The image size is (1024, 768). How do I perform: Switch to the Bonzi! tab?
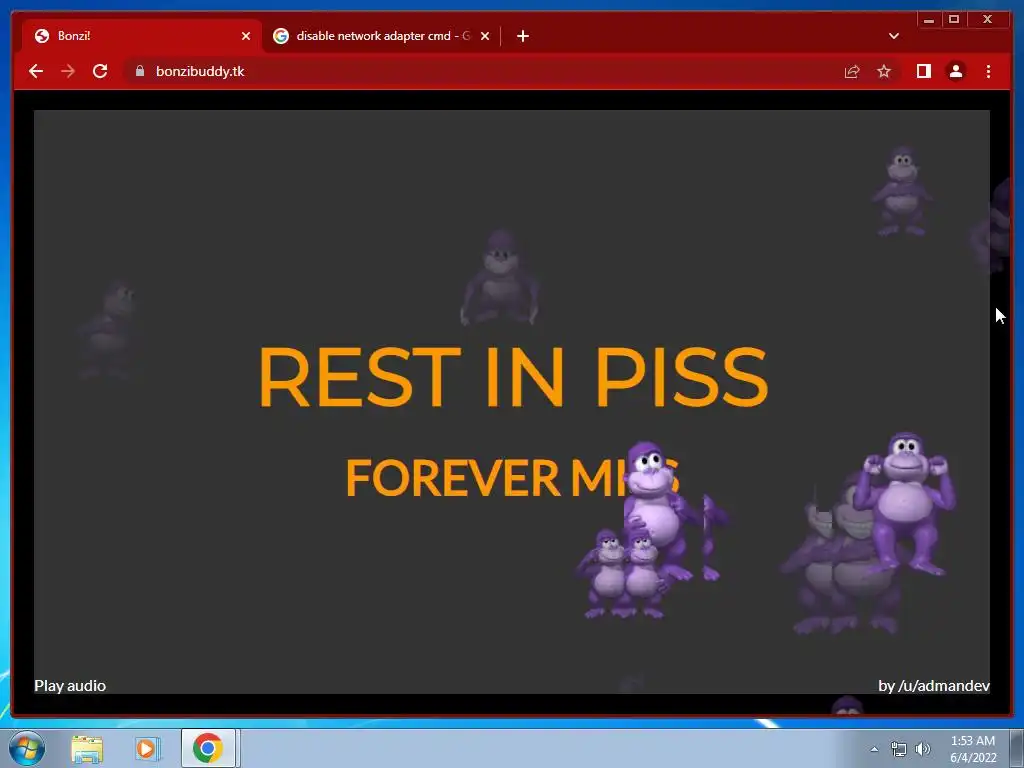pos(141,36)
